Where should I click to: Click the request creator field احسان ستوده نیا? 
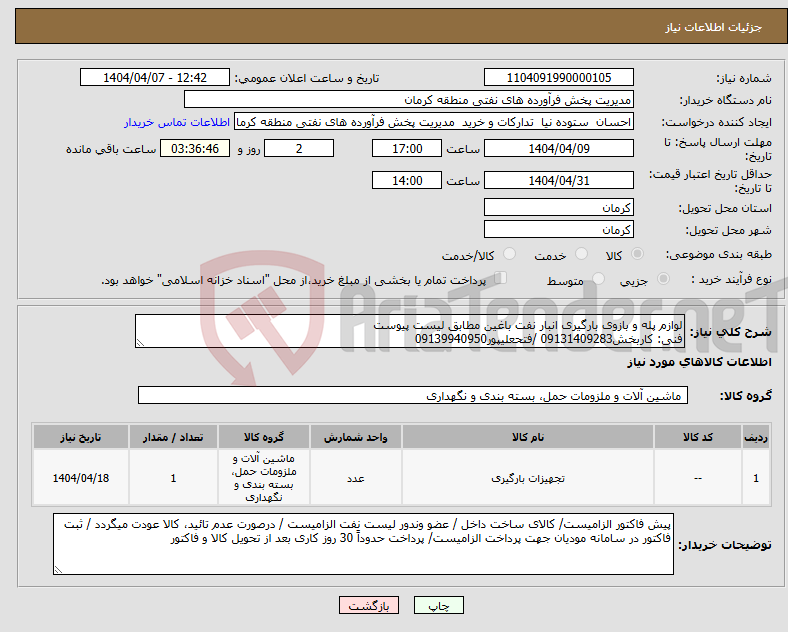tap(434, 122)
